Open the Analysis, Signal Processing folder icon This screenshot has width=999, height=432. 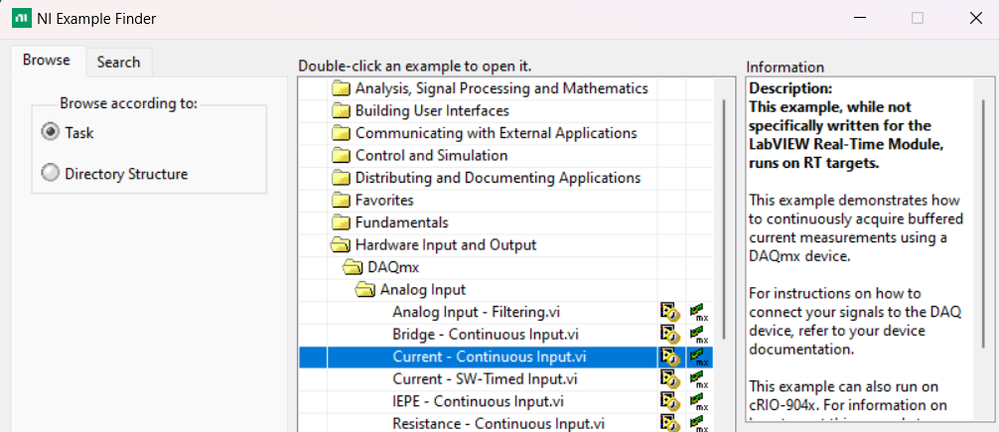(x=341, y=89)
